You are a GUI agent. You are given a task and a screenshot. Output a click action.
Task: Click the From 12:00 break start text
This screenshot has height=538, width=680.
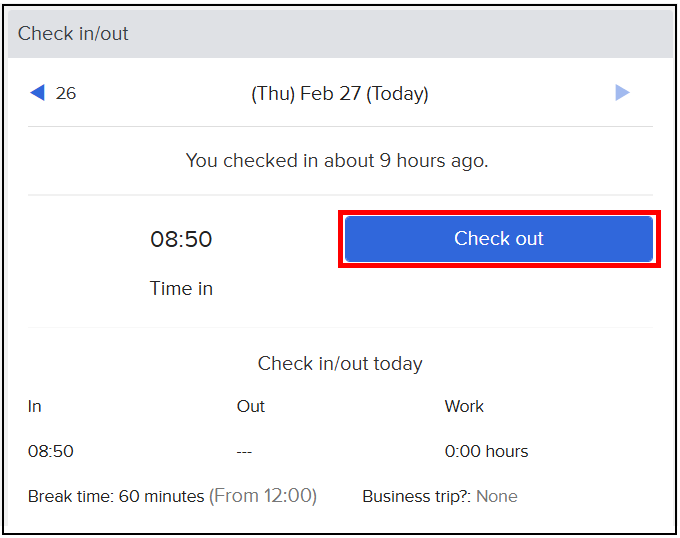tap(263, 496)
